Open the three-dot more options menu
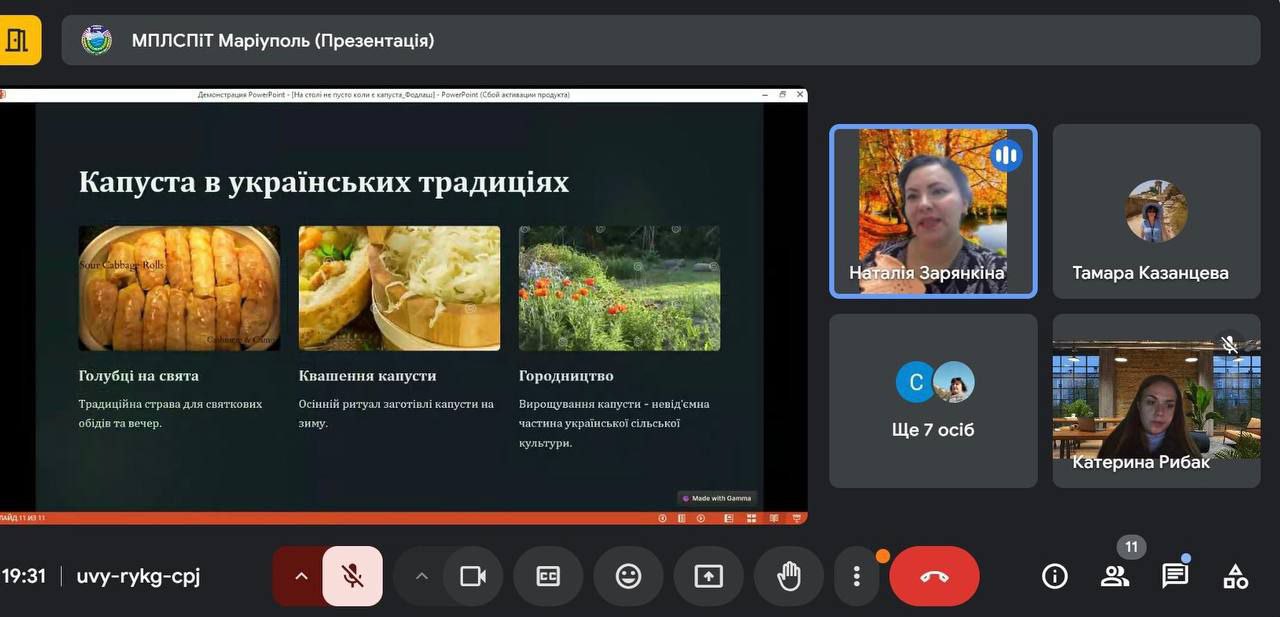Viewport: 1280px width, 617px height. click(856, 576)
